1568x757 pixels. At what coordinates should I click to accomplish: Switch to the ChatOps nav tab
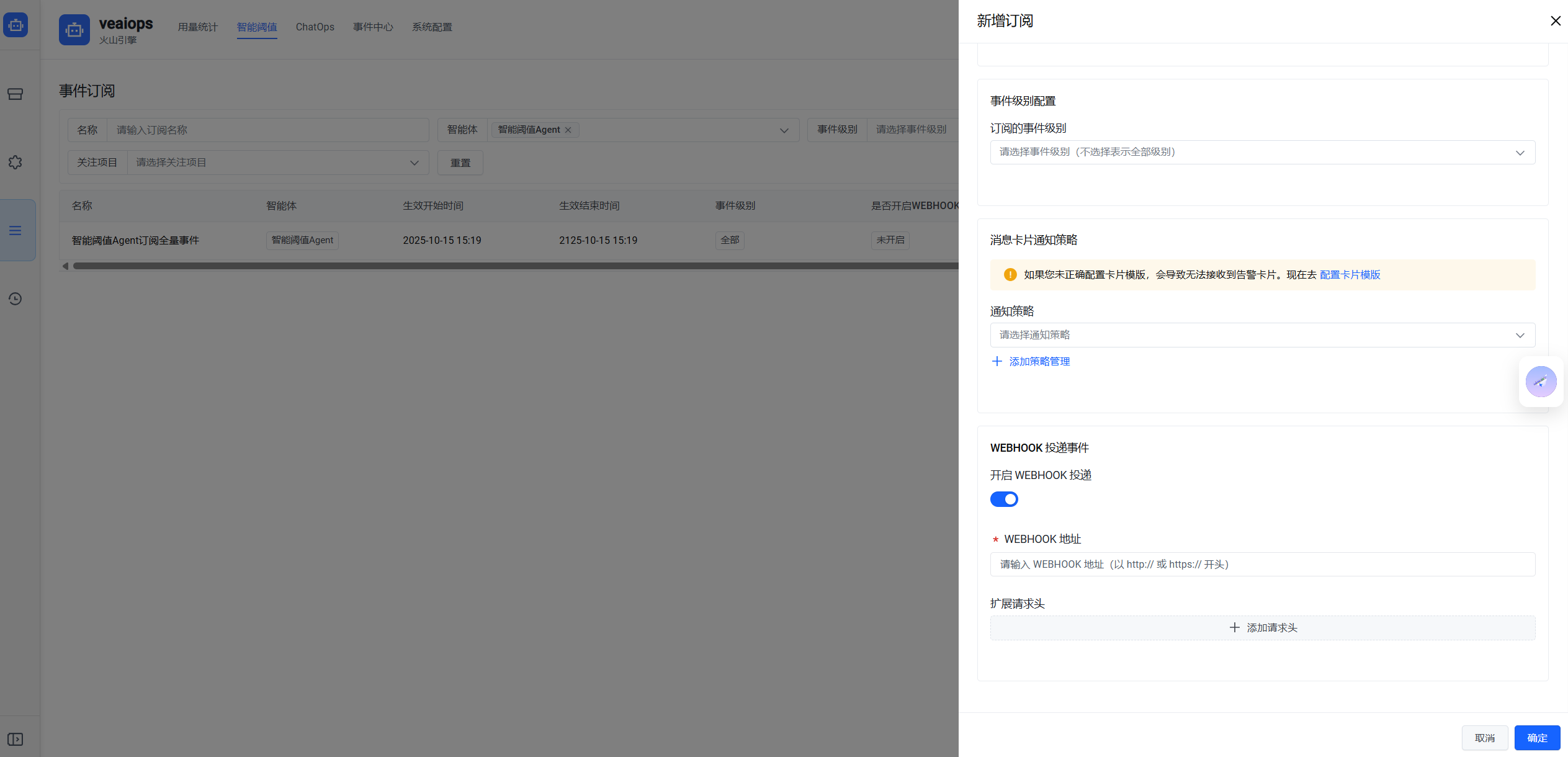pyautogui.click(x=315, y=27)
